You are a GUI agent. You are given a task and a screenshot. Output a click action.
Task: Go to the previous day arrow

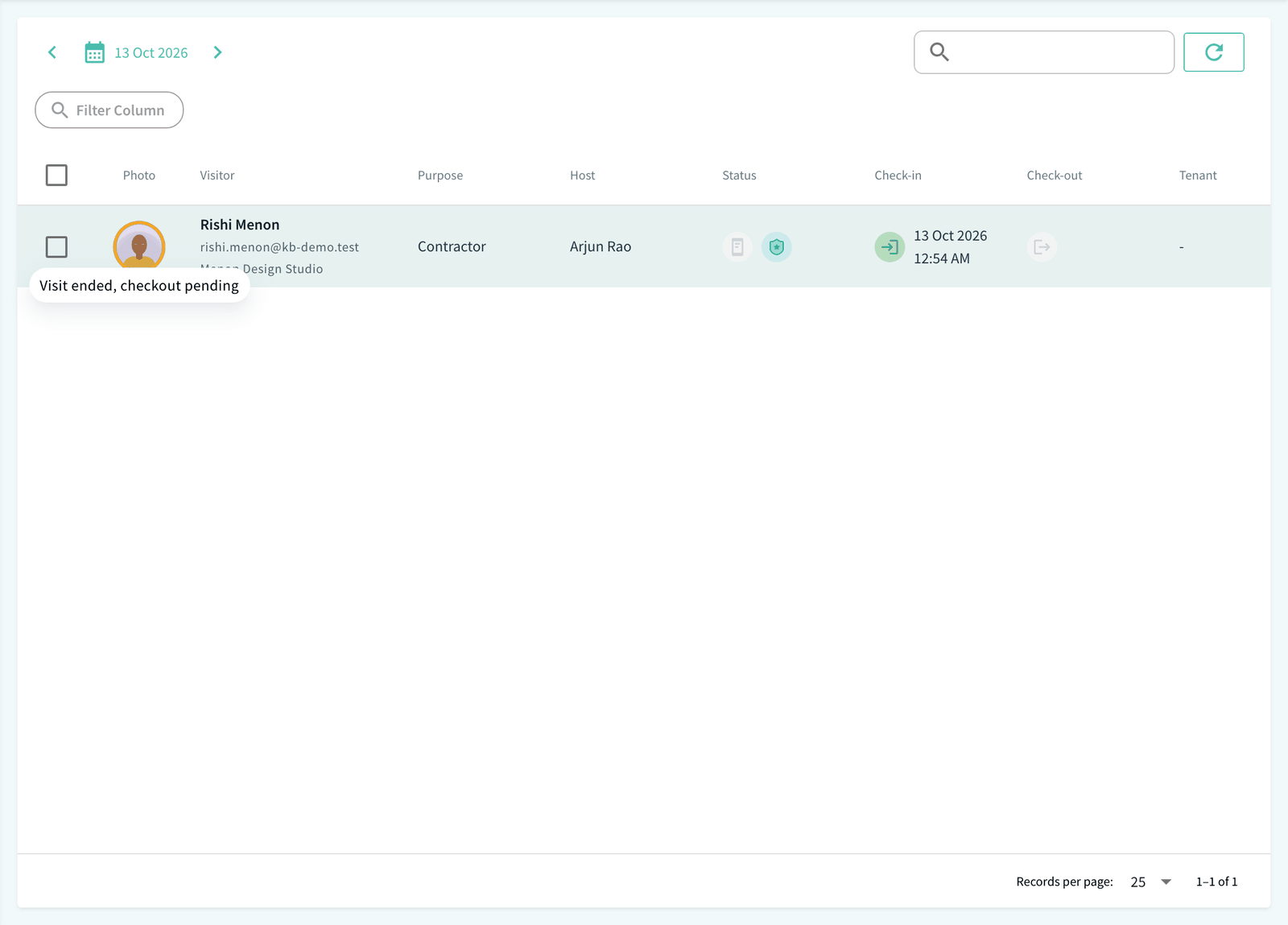click(x=52, y=52)
